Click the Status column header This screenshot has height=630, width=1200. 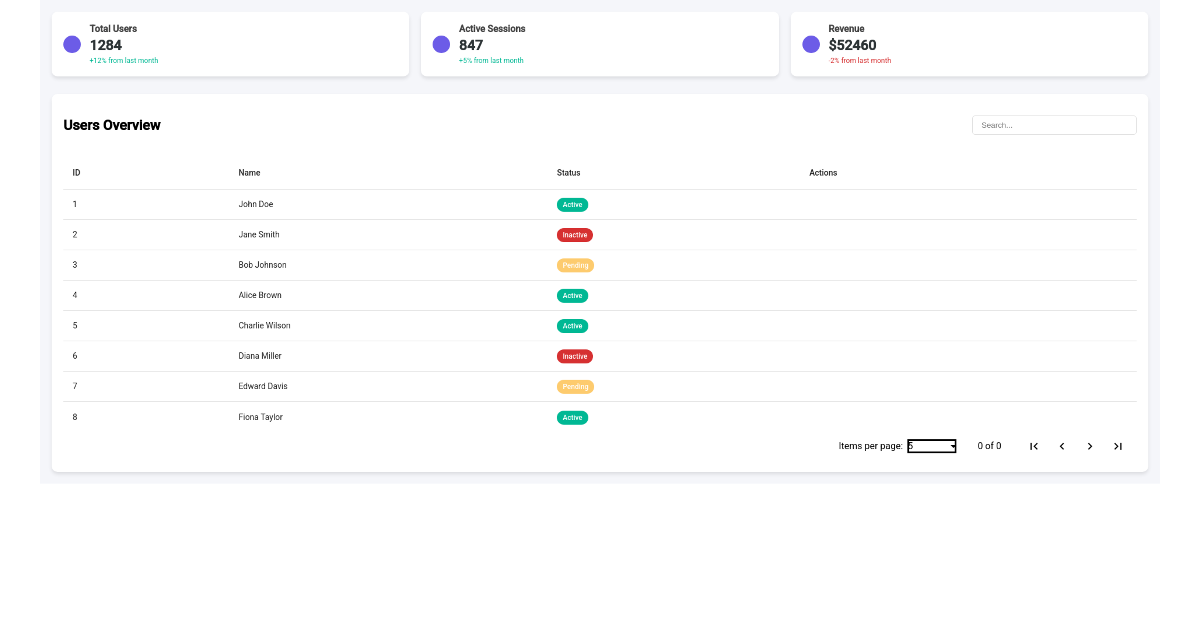(x=568, y=172)
